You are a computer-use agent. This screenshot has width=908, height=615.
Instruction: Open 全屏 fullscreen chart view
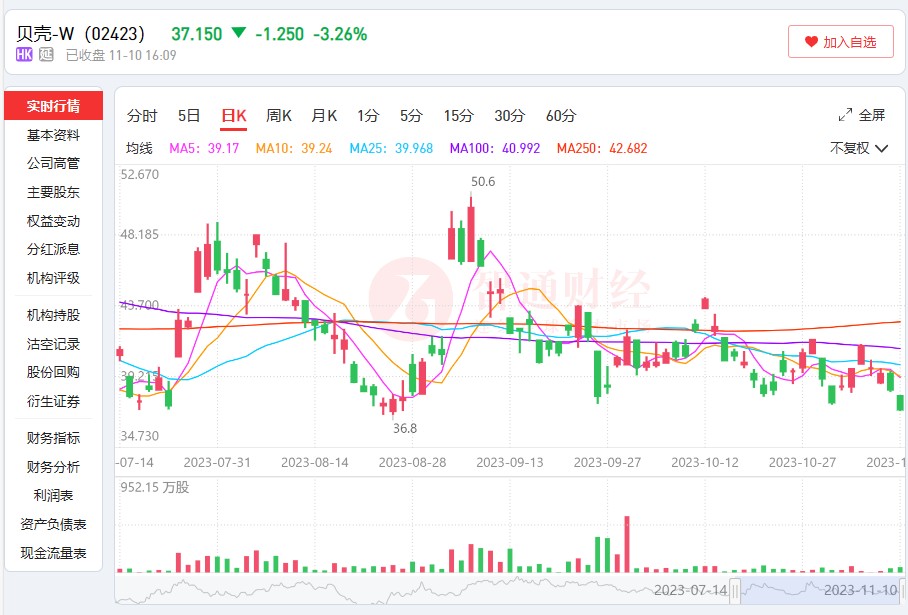tap(862, 115)
